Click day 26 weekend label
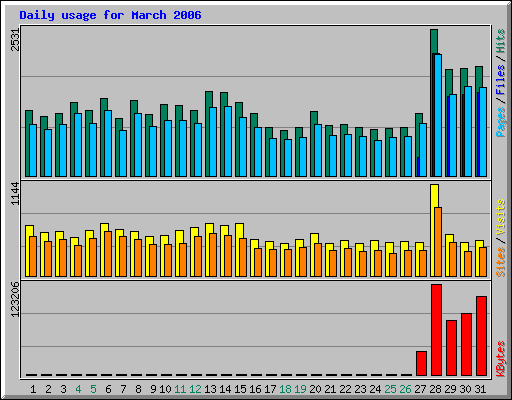Viewport: 512px width, 400px height. pyautogui.click(x=405, y=389)
